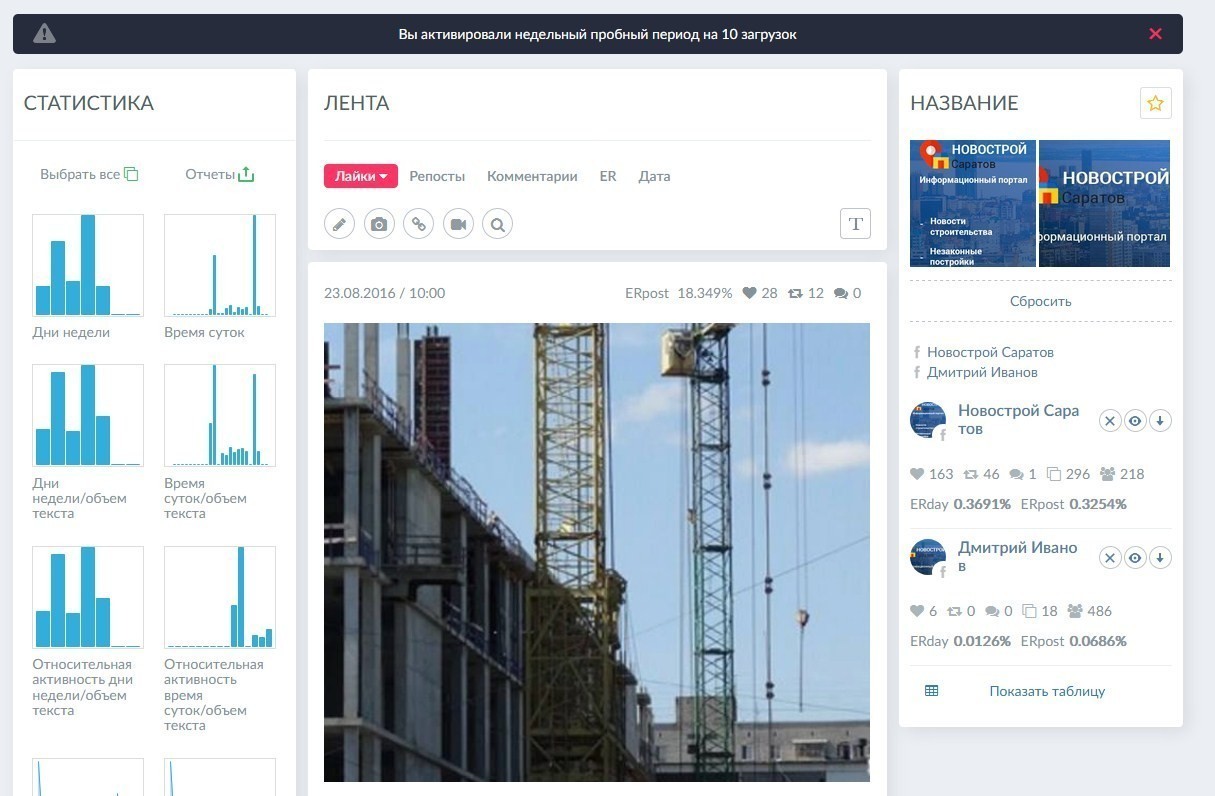Click the post date 23.08.2016 / 10:00
Image resolution: width=1215 pixels, height=796 pixels.
tap(385, 293)
